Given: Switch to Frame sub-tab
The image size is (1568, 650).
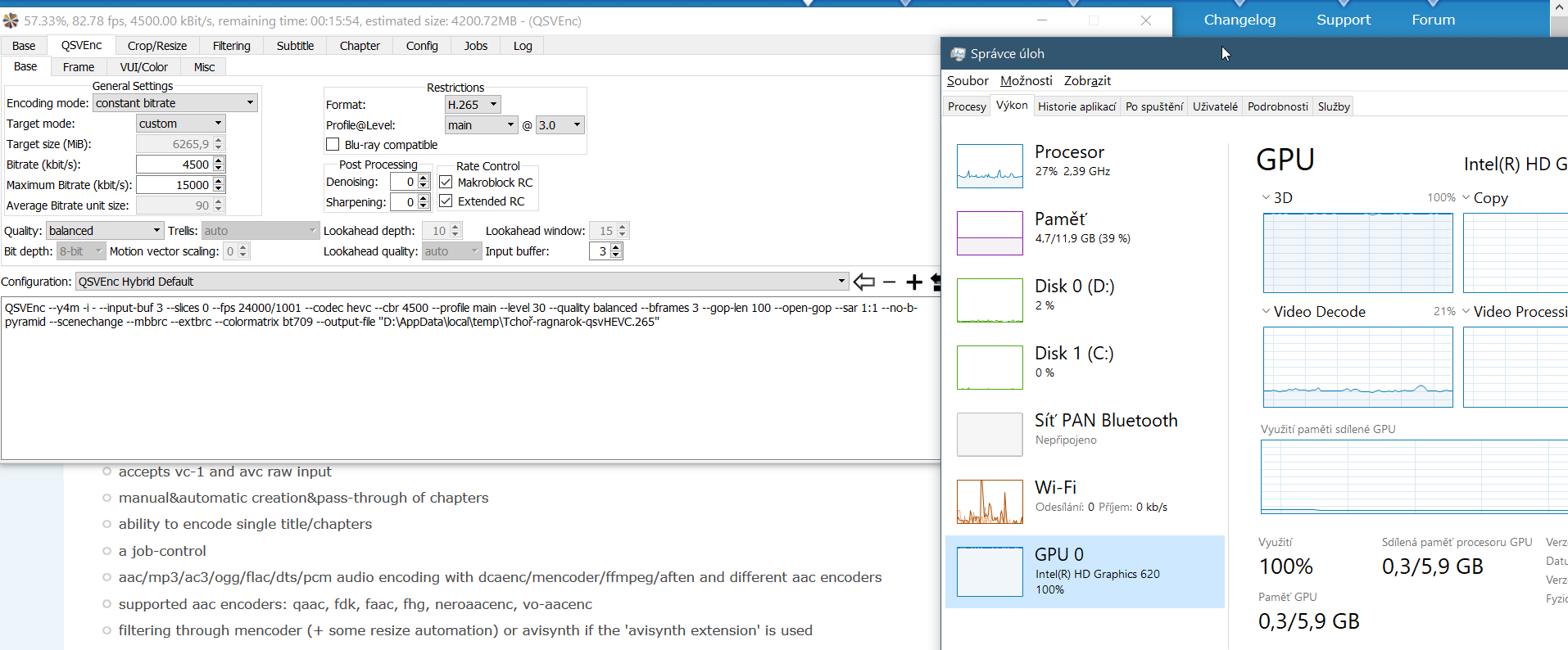Looking at the screenshot, I should pyautogui.click(x=79, y=67).
